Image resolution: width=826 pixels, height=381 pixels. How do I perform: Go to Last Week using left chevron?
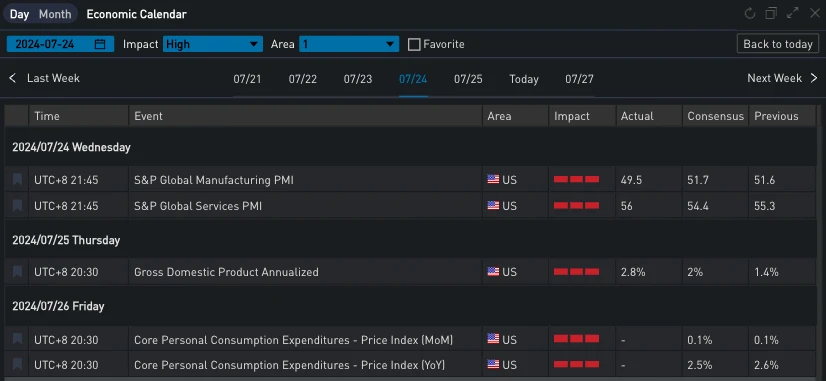pyautogui.click(x=13, y=79)
